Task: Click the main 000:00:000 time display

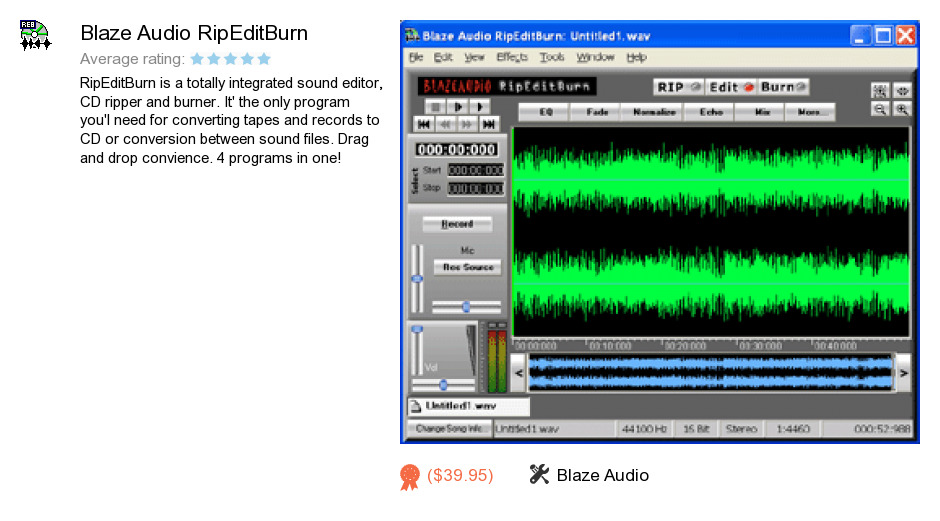Action: tap(457, 150)
